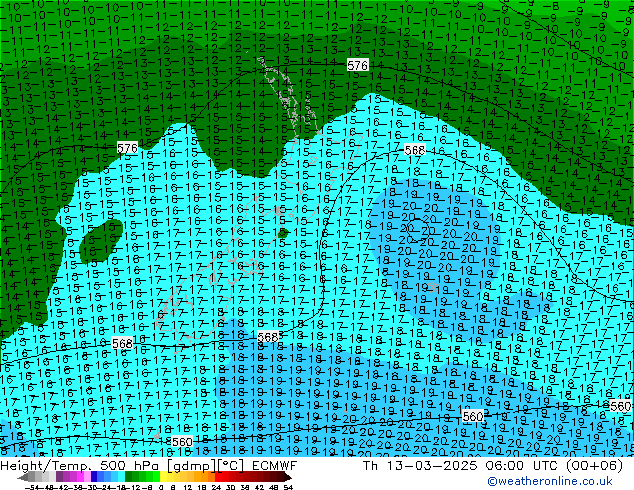The image size is (634, 490).
Task: Pick the dark navy blue swatch in the legend
Action: (94, 476)
